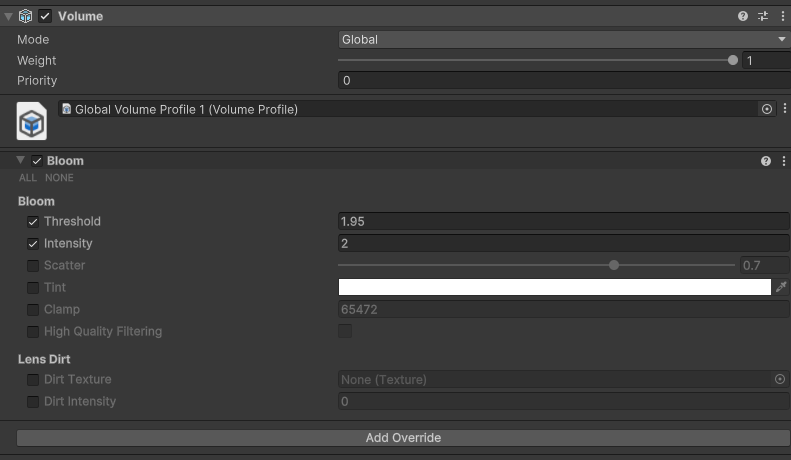
Task: Click the Add Override button
Action: [404, 438]
